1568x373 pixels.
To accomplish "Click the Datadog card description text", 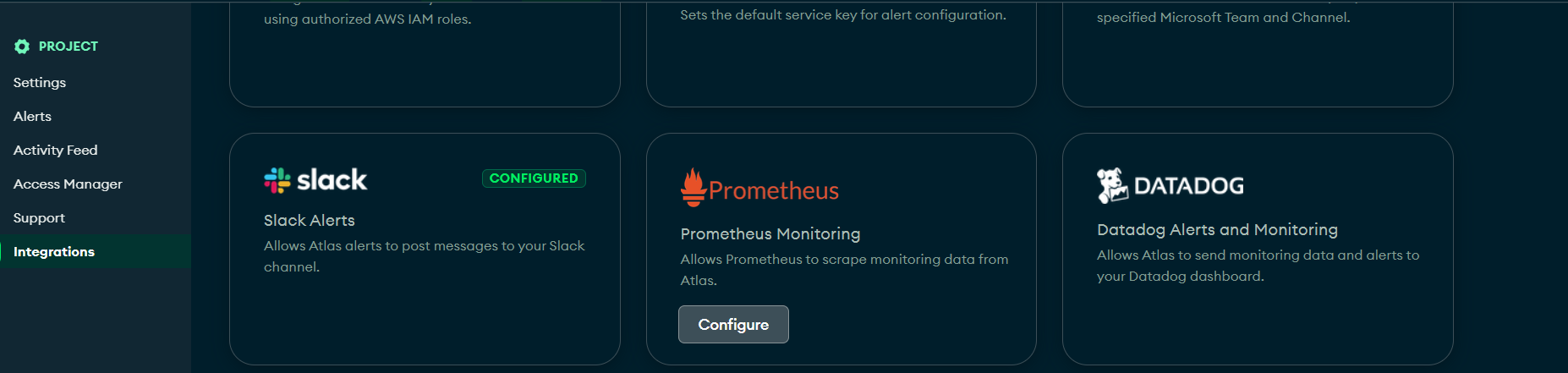I will pyautogui.click(x=1258, y=265).
